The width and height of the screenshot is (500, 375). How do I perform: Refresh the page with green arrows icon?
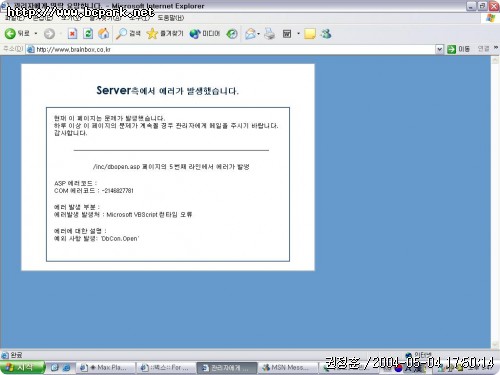click(x=88, y=33)
